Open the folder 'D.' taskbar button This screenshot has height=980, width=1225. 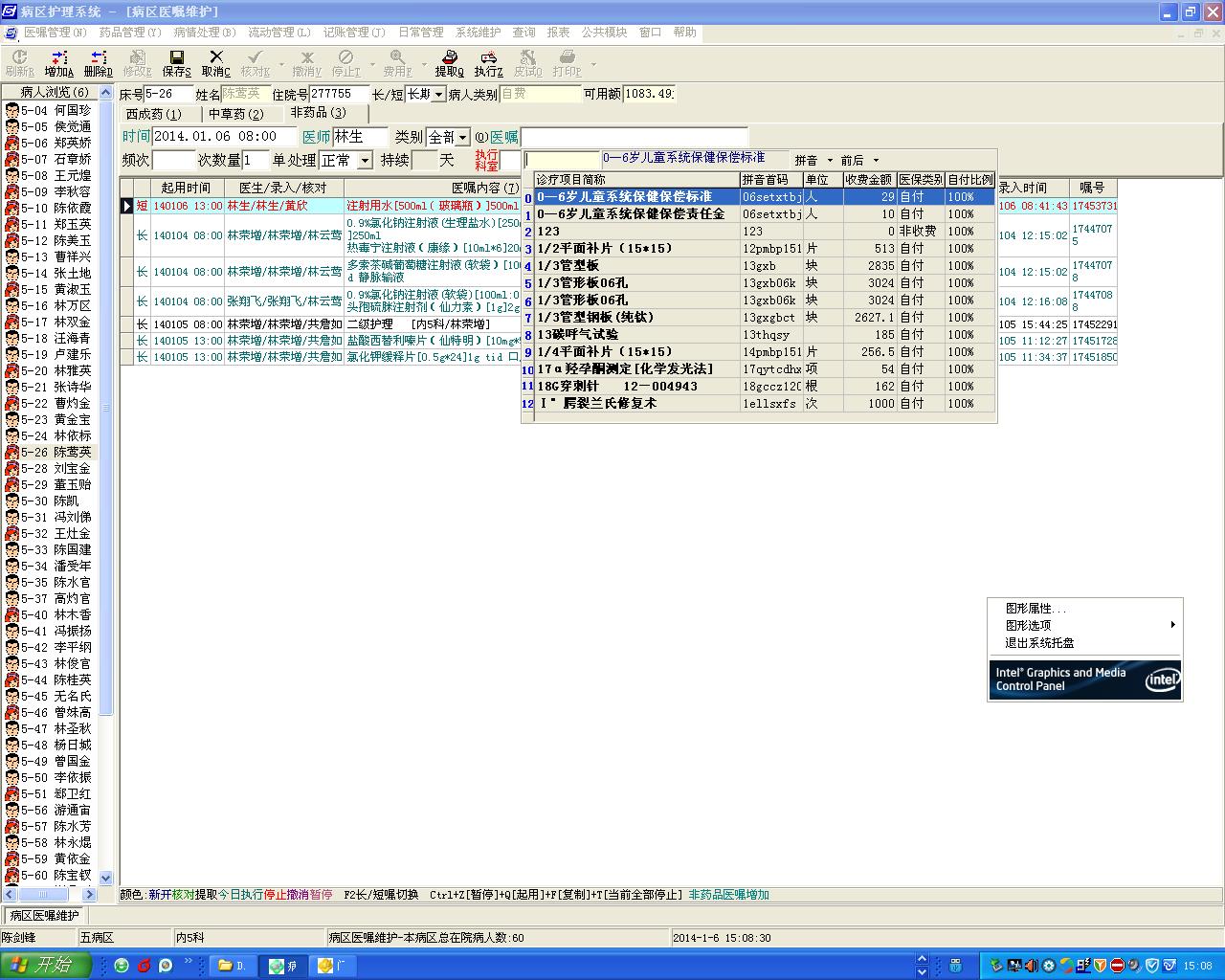pos(233,966)
